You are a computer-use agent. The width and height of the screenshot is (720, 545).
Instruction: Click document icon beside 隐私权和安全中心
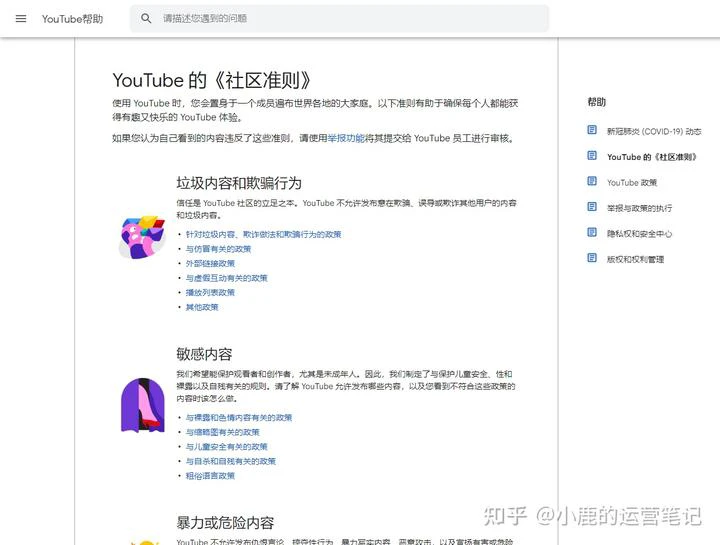coord(592,232)
